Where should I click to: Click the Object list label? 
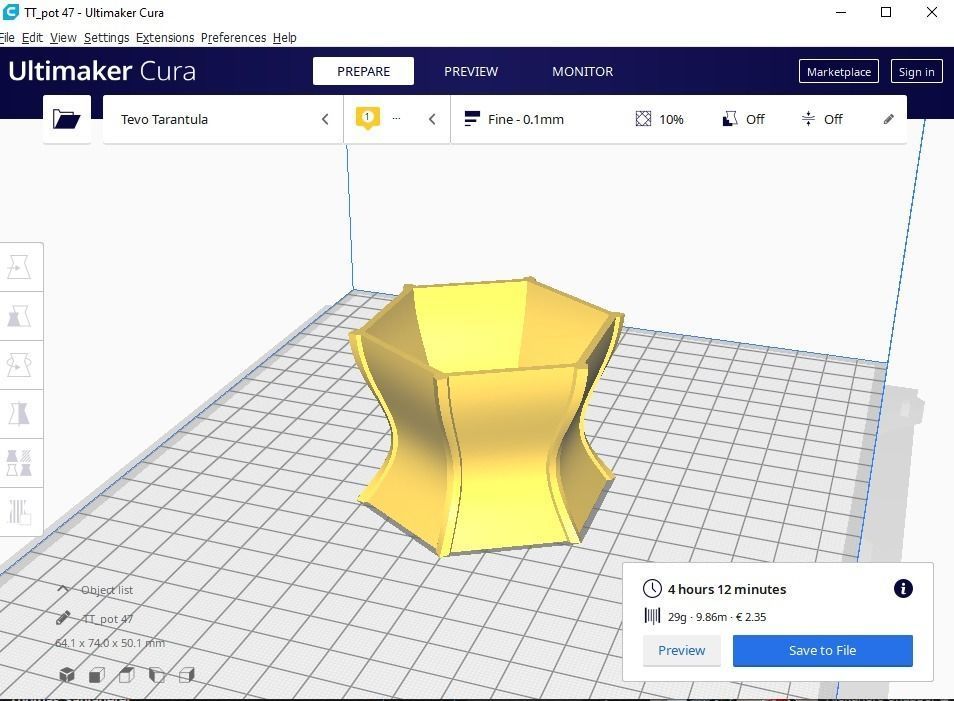click(107, 590)
